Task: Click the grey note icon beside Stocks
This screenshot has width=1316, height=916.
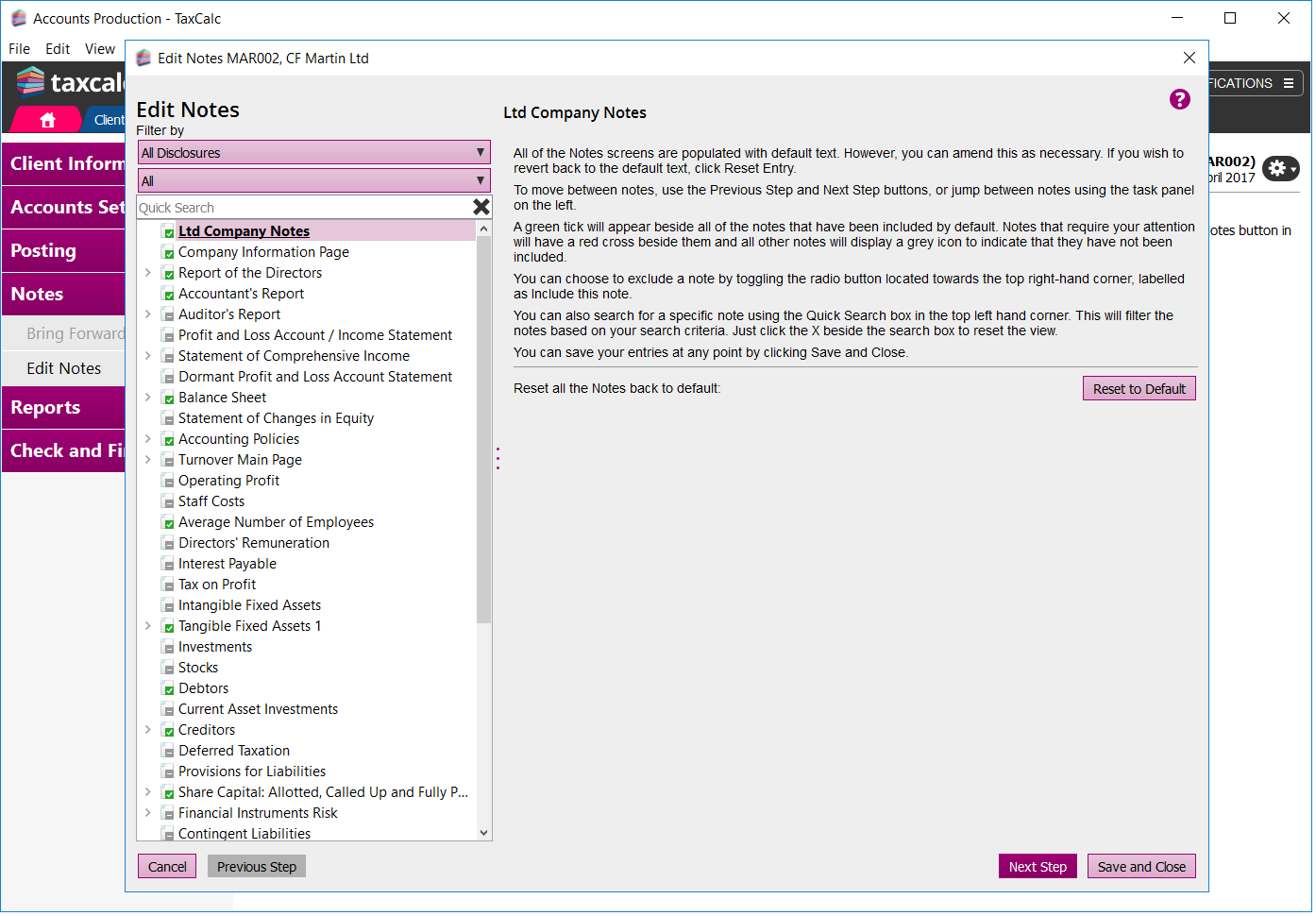Action: pyautogui.click(x=168, y=669)
